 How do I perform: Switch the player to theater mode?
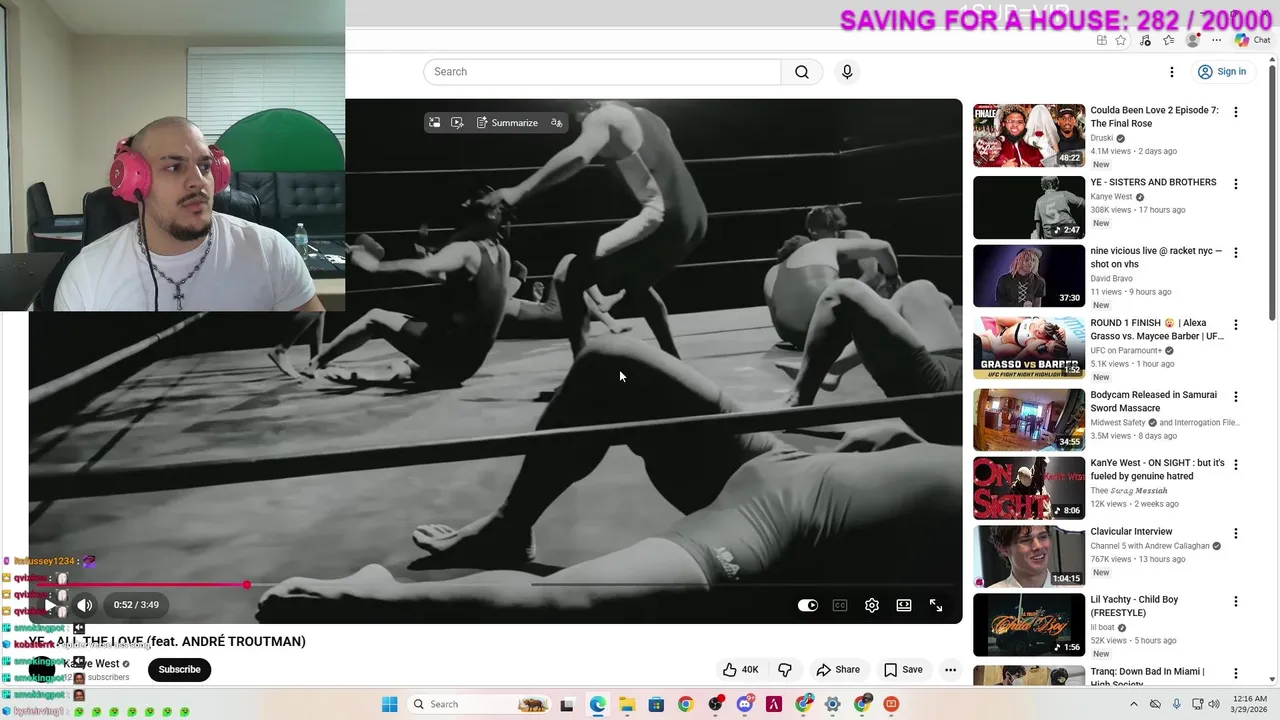[x=904, y=605]
